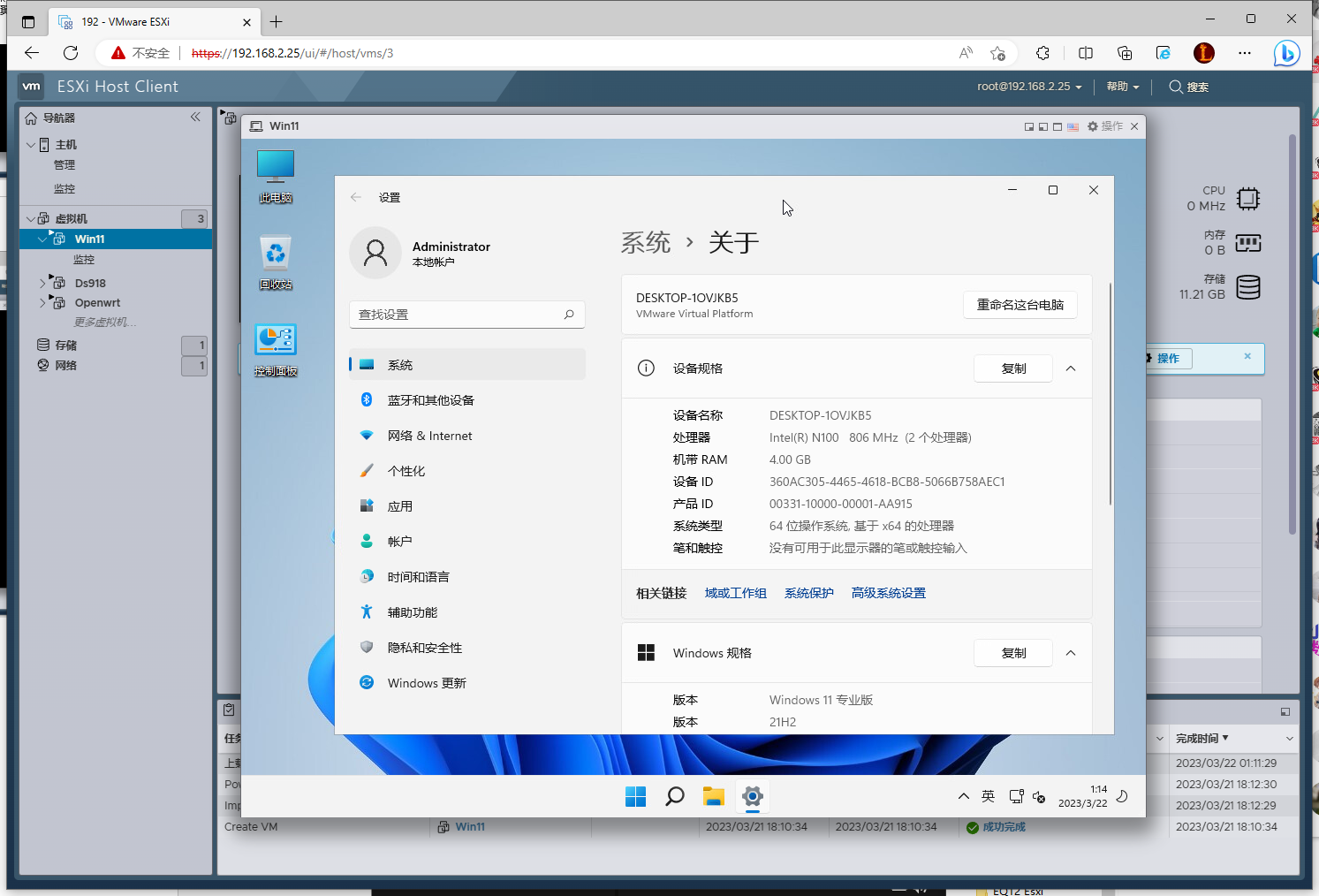Screen dimensions: 1319x896
Task: Click the CPU chip icon in ESXi panel
Action: [x=1248, y=199]
